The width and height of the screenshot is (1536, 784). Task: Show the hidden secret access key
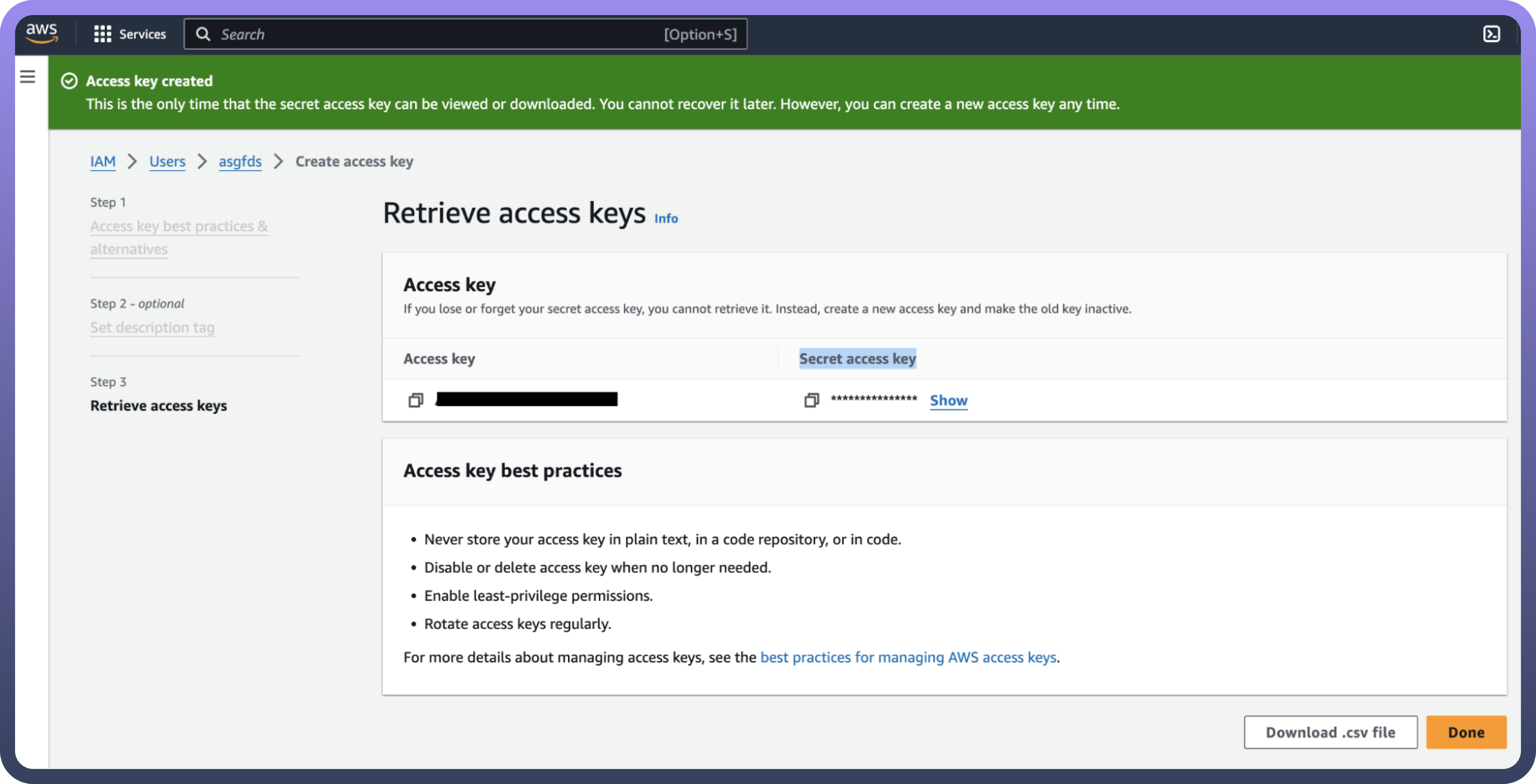(948, 400)
